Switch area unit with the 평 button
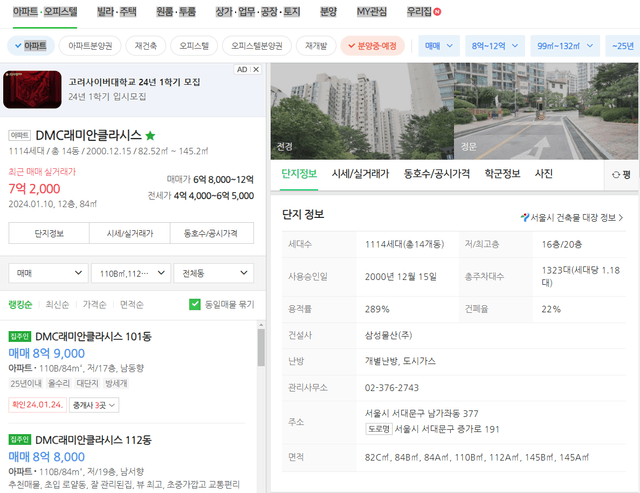 pos(622,175)
